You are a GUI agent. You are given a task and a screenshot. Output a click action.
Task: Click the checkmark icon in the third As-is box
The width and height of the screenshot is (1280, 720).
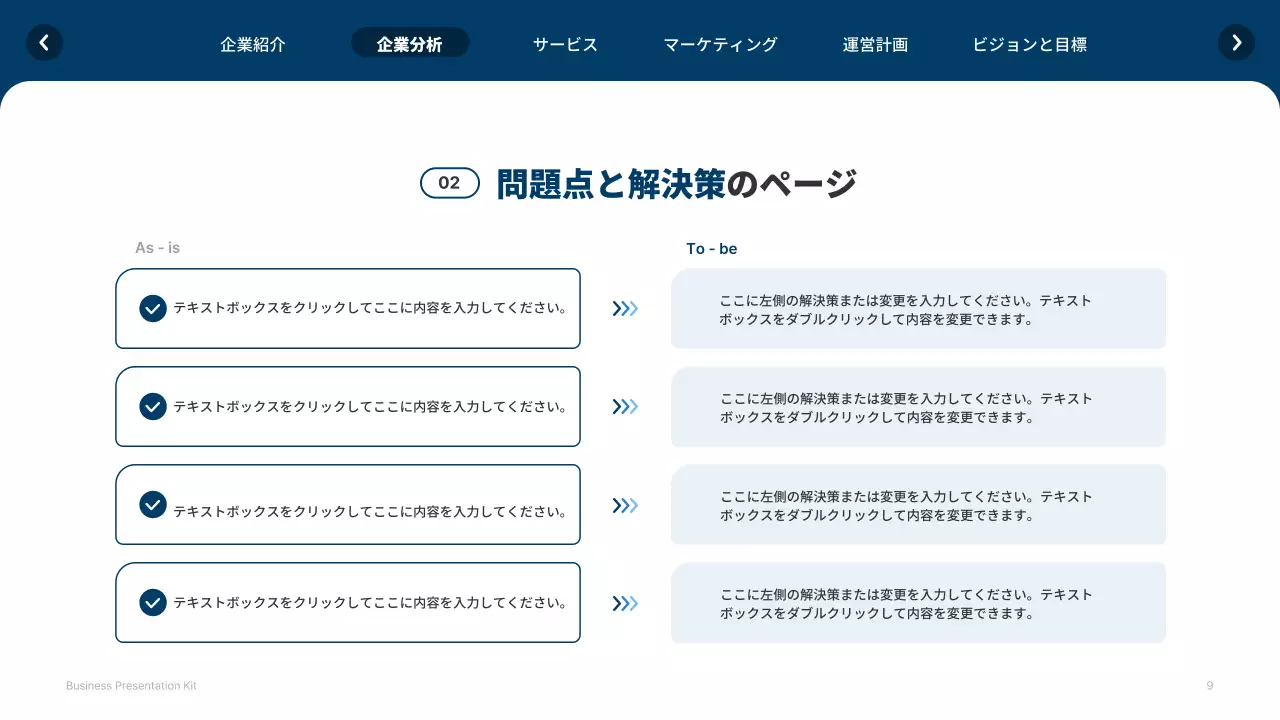tap(153, 505)
